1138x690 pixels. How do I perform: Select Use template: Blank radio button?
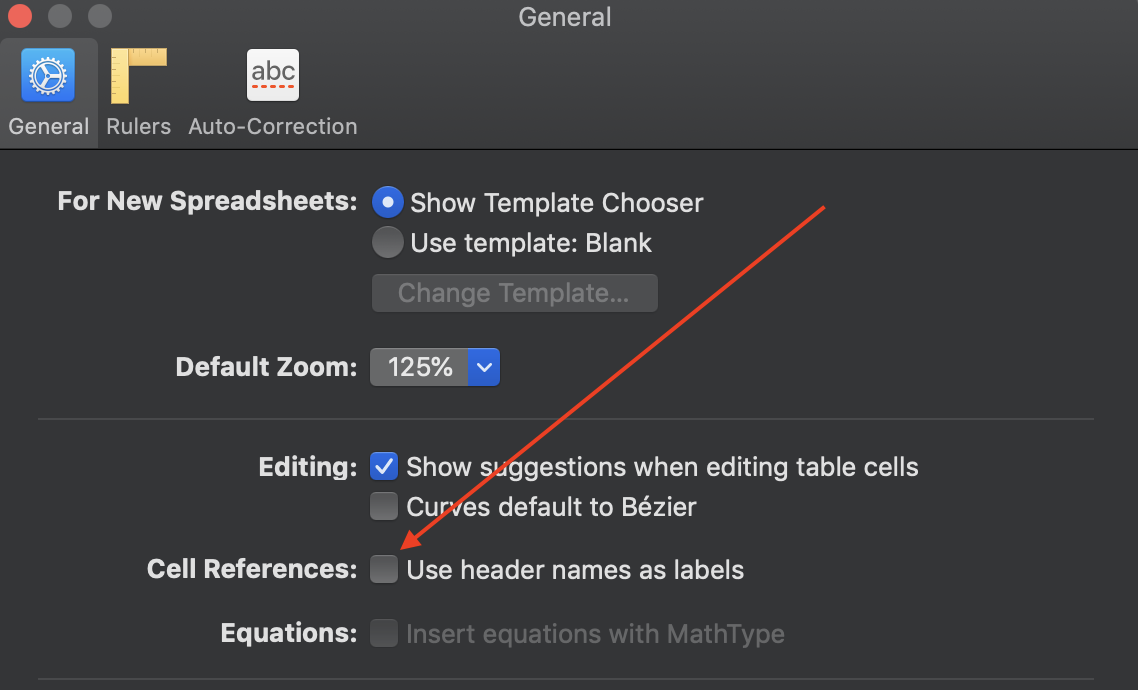click(387, 243)
